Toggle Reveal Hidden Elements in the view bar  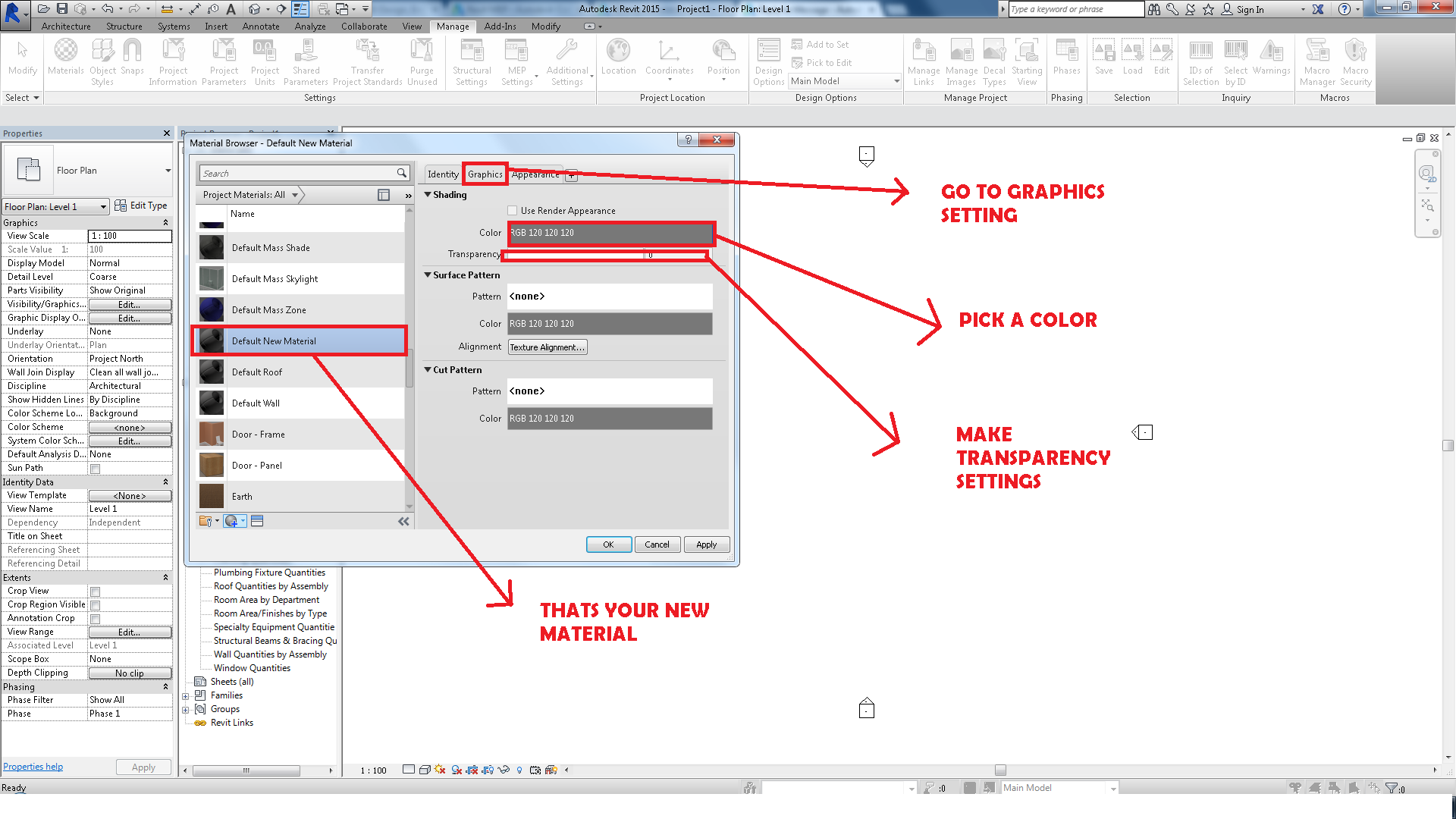(x=519, y=770)
